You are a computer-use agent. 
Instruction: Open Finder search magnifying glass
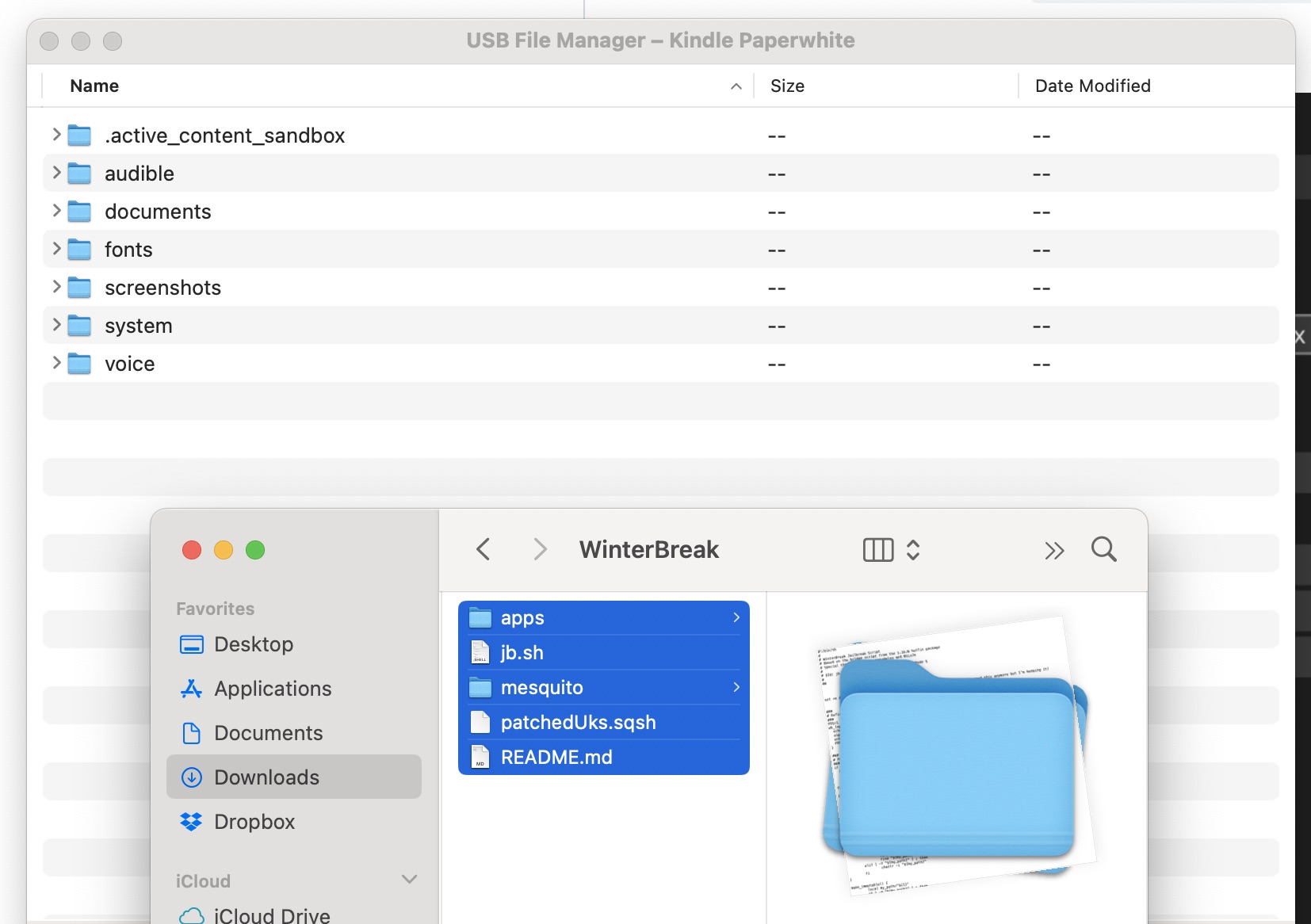click(x=1104, y=549)
